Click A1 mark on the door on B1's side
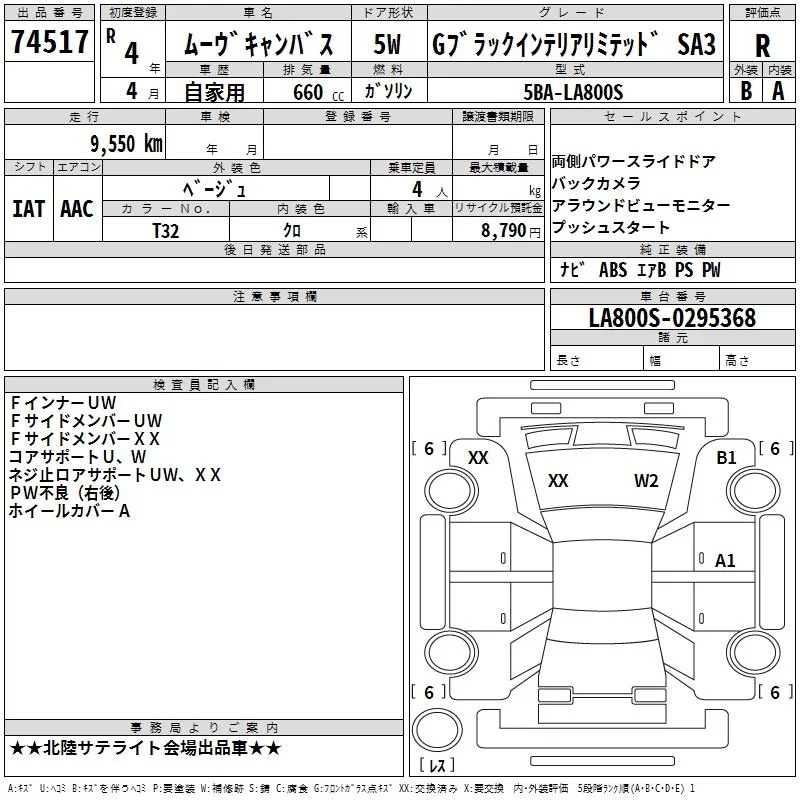Viewport: 800px width, 800px height. [x=725, y=561]
